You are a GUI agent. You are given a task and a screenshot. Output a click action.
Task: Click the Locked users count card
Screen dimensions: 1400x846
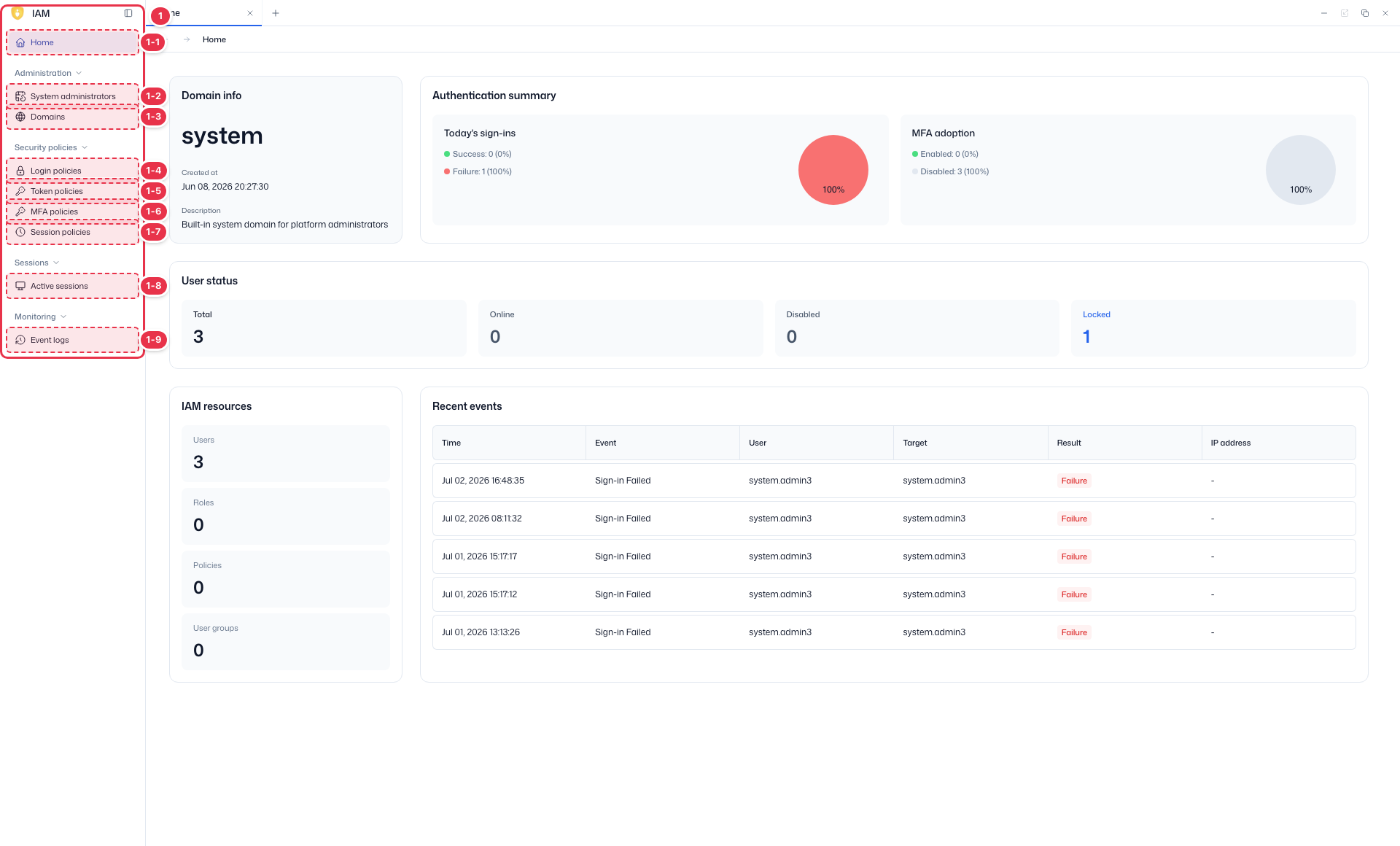[x=1213, y=328]
